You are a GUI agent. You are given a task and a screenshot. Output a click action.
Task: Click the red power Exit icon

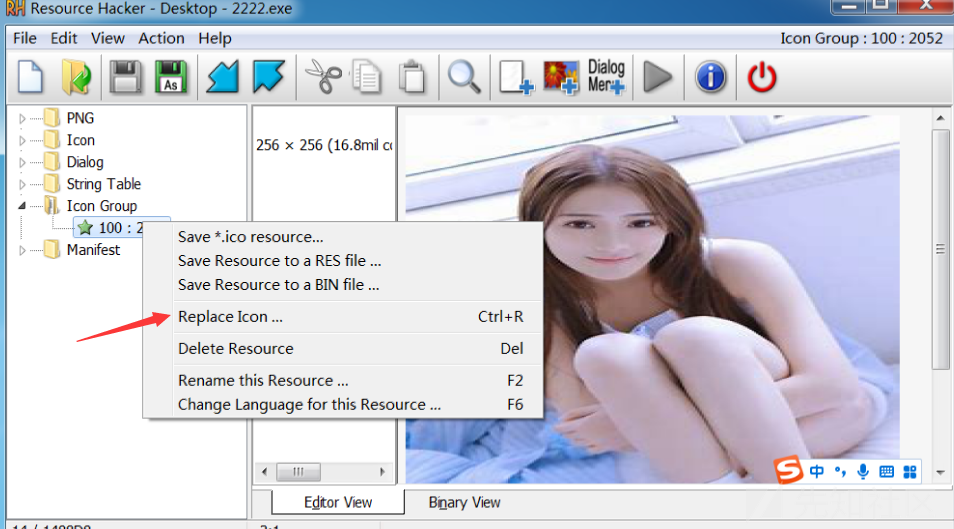tap(762, 77)
